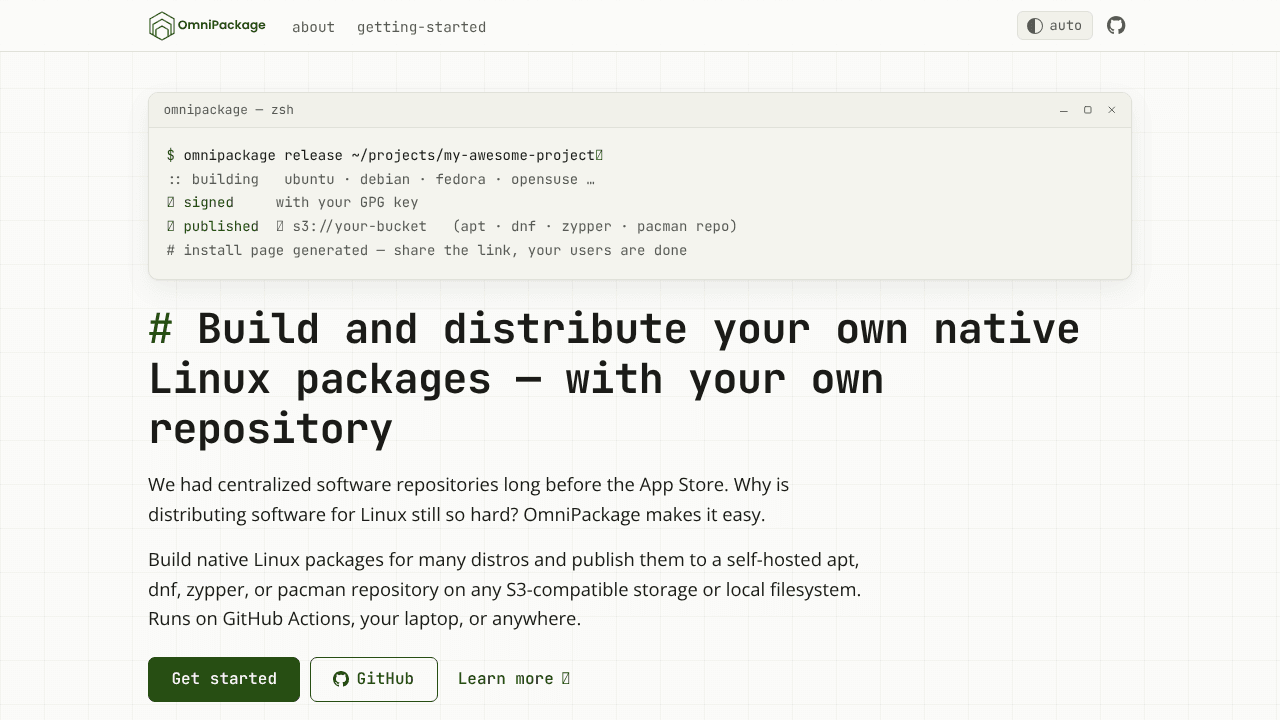
Task: Click the 'omnipackage release' command line
Action: pos(385,155)
